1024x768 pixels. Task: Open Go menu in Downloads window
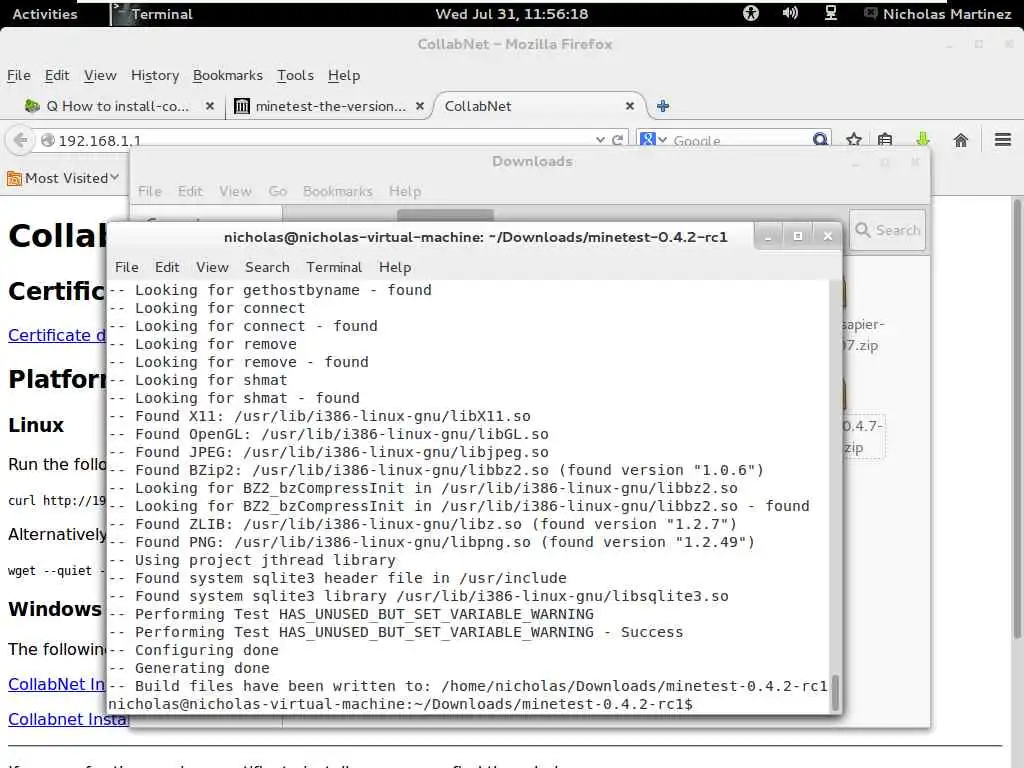(x=278, y=191)
